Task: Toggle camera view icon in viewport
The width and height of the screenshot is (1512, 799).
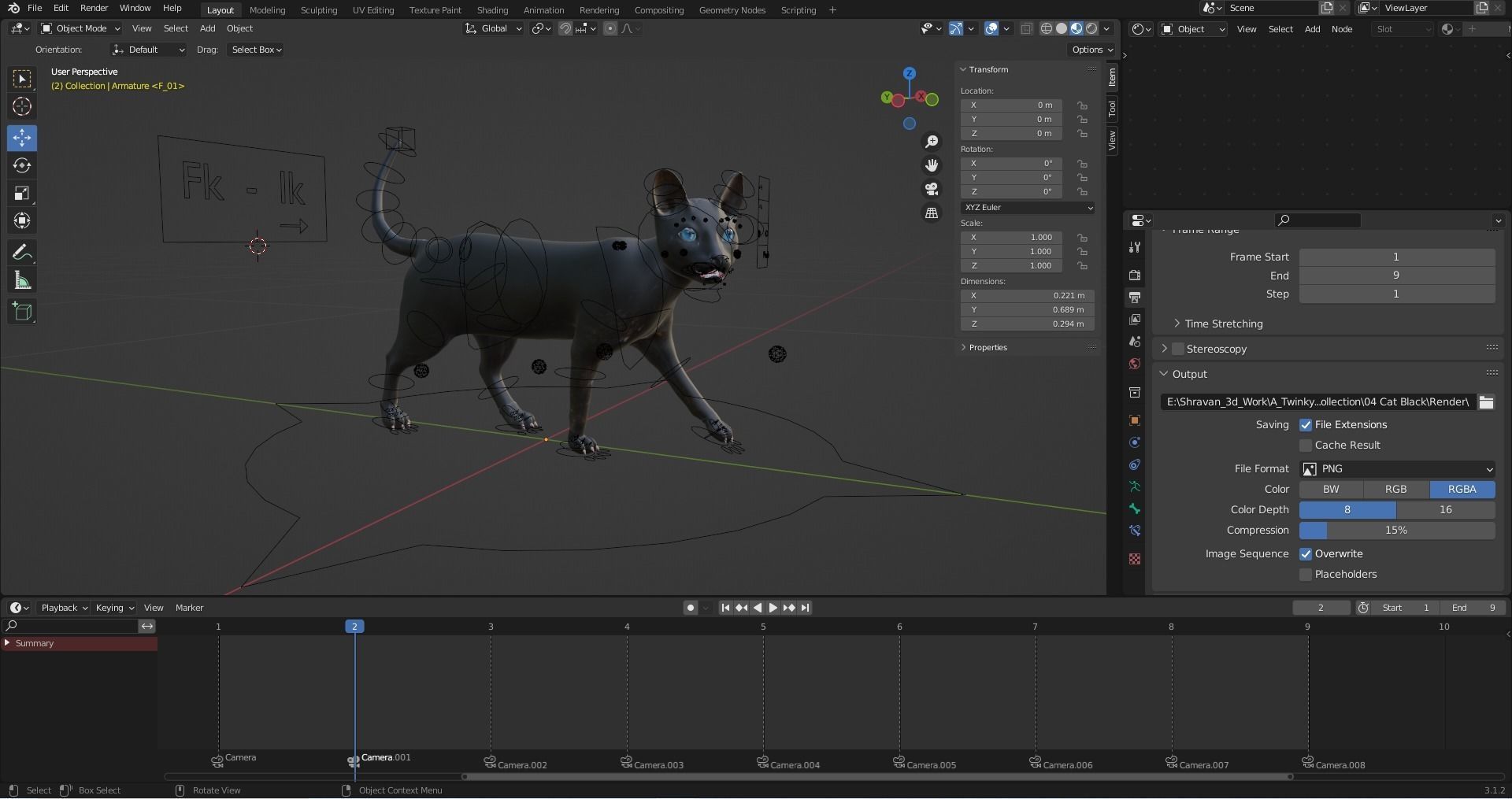Action: [x=932, y=189]
